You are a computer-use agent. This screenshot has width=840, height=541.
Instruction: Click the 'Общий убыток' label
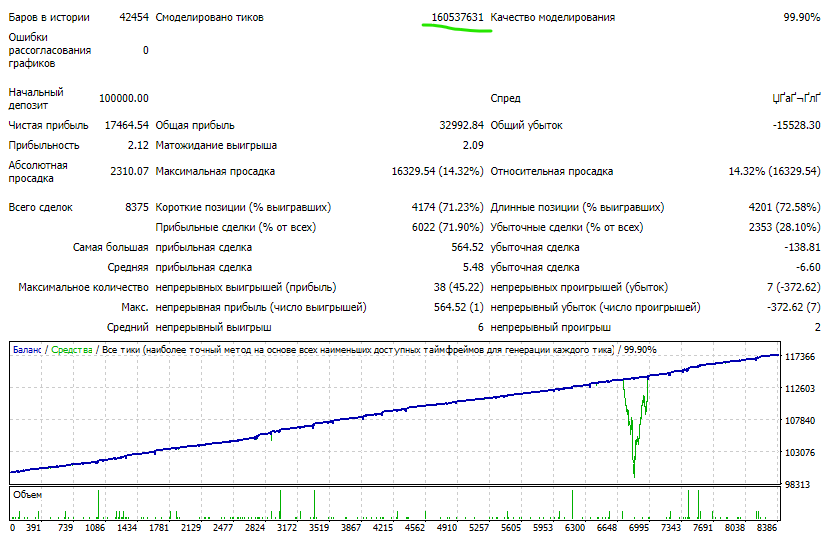point(527,125)
